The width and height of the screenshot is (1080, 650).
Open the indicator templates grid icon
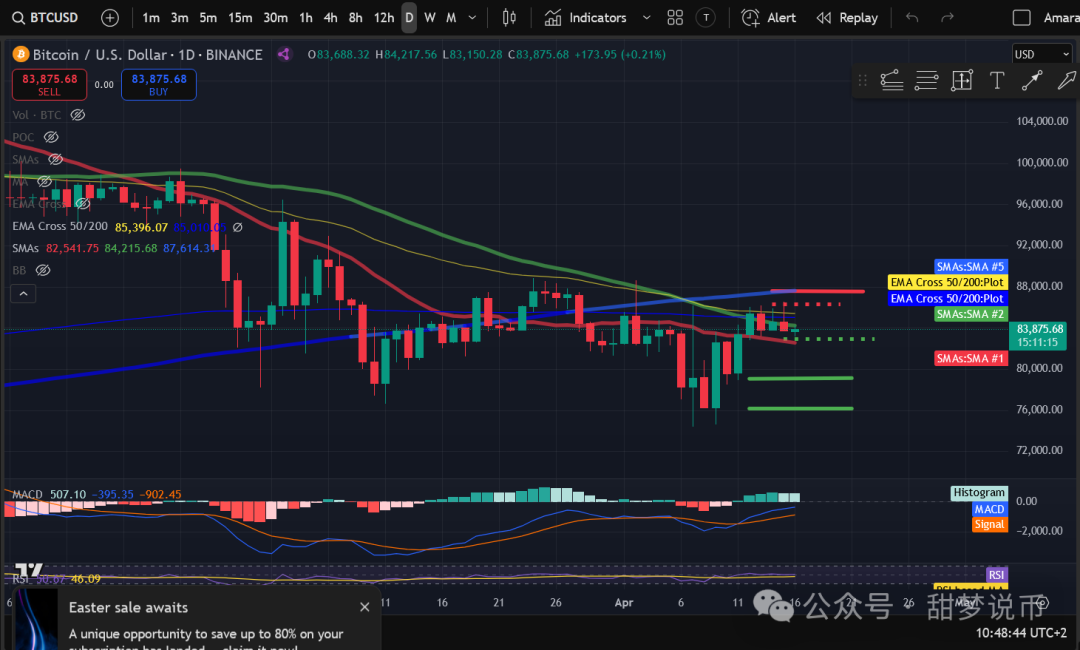675,18
